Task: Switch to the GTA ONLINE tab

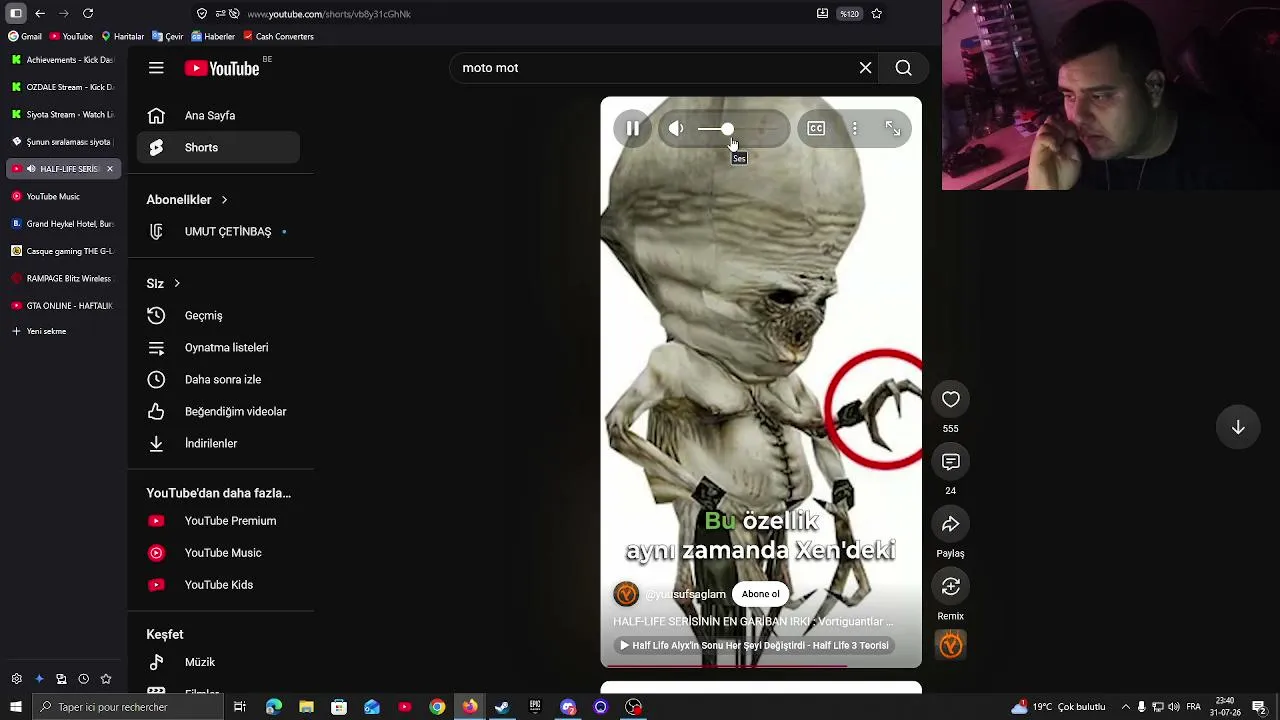Action: coord(63,306)
